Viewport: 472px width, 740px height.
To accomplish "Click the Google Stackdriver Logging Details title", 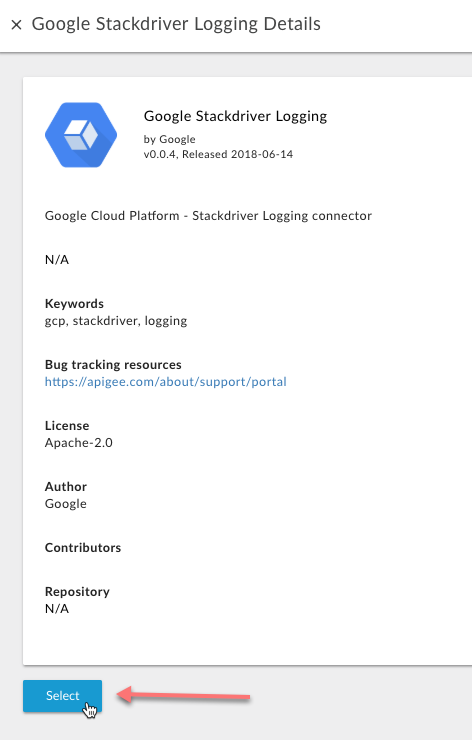I will coord(176,24).
